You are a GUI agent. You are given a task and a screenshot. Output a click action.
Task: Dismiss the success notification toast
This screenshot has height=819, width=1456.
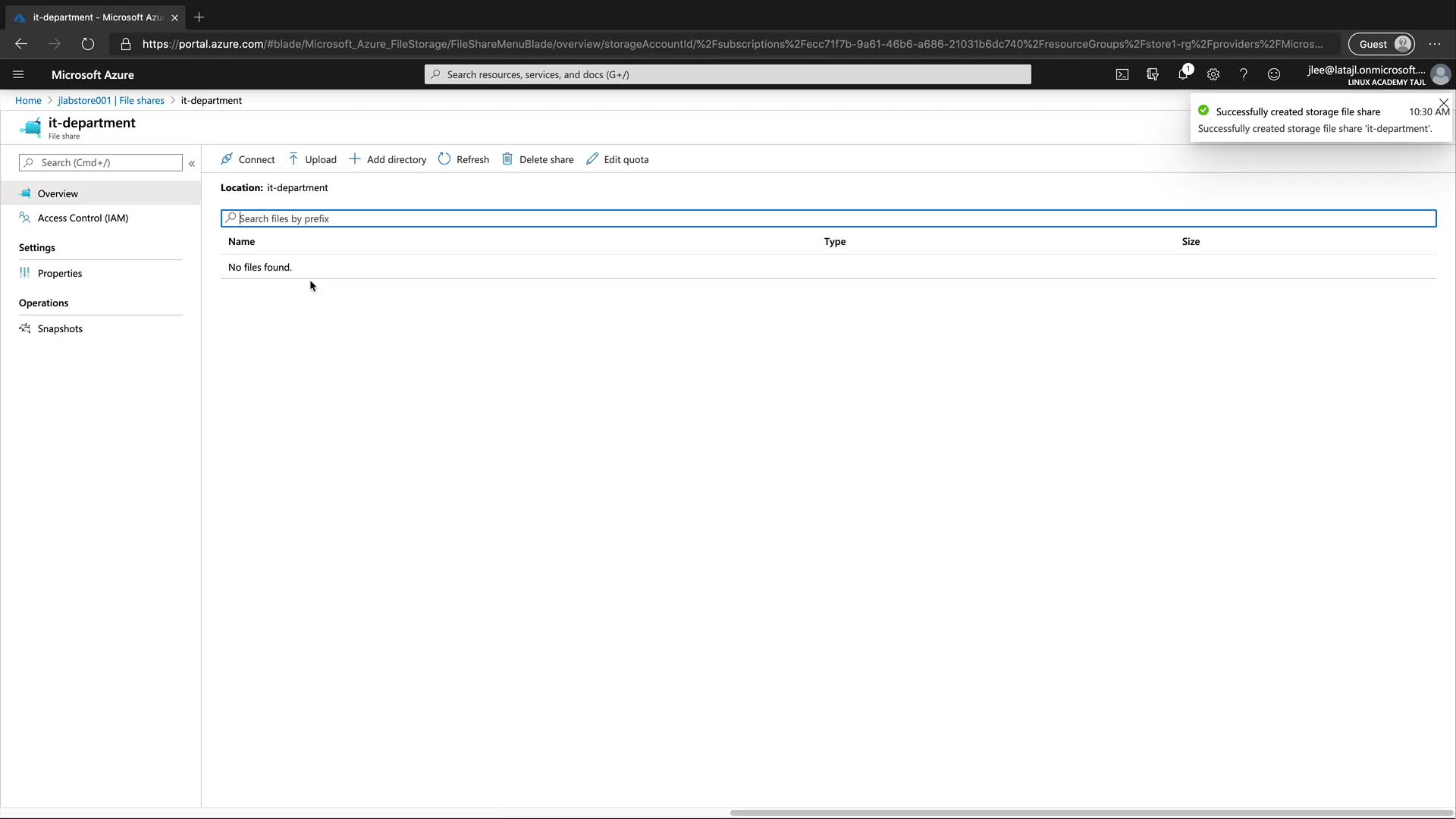point(1444,103)
